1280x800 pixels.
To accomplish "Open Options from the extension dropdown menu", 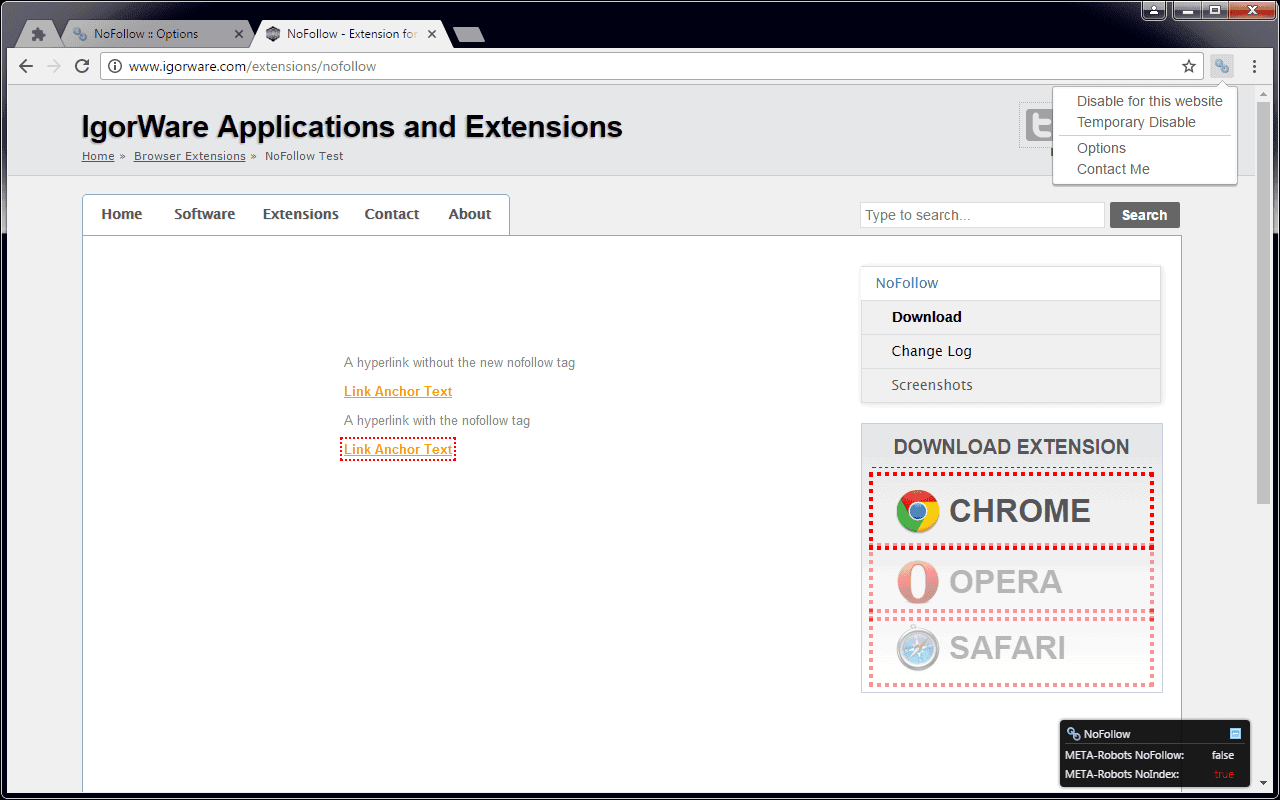I will coord(1101,147).
